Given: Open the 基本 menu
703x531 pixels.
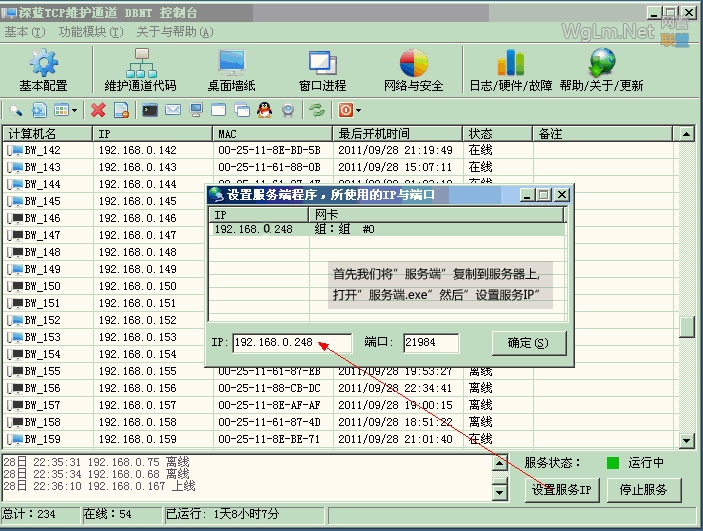Looking at the screenshot, I should [25, 32].
